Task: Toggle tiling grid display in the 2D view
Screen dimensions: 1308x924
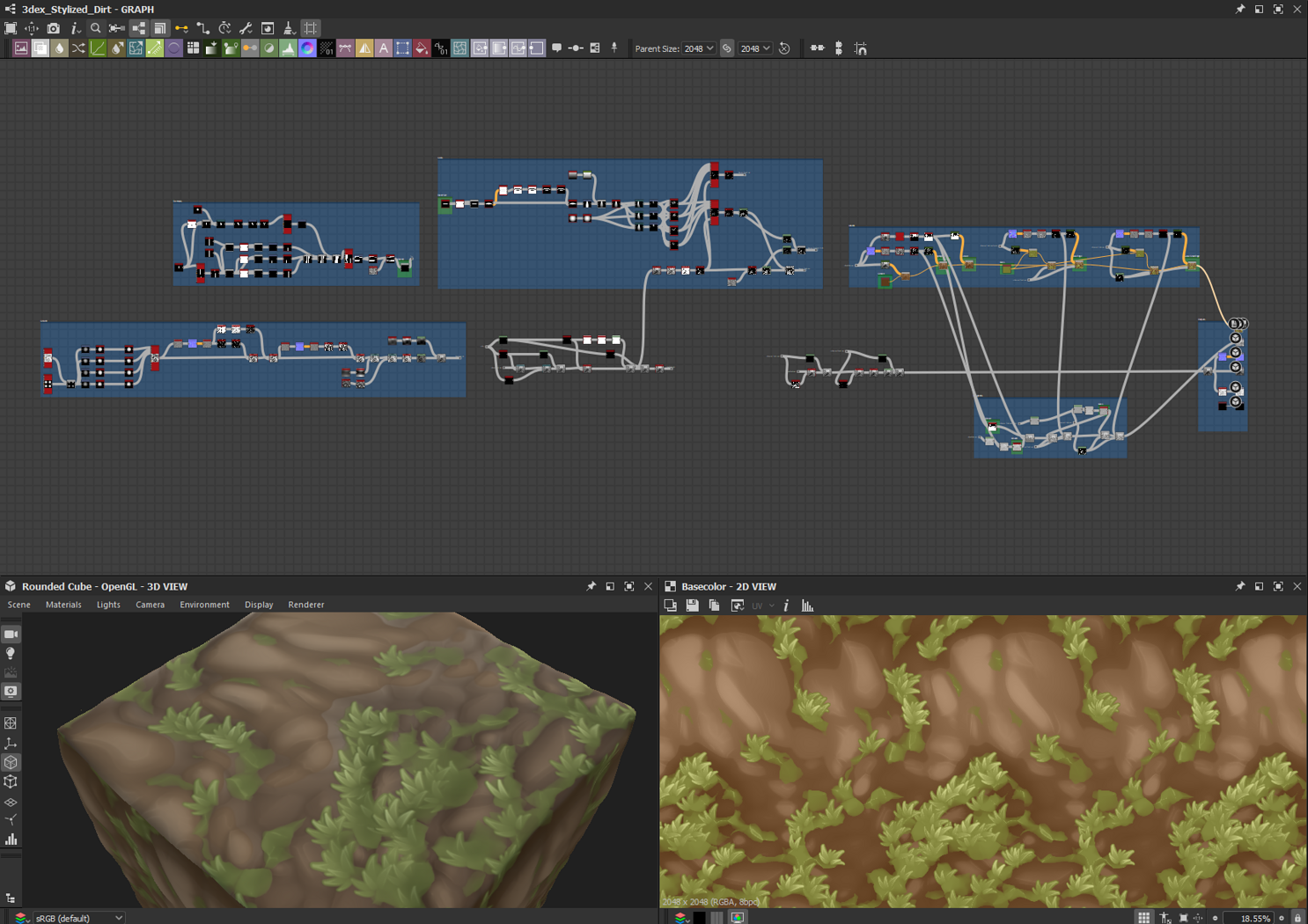Action: click(x=1143, y=918)
